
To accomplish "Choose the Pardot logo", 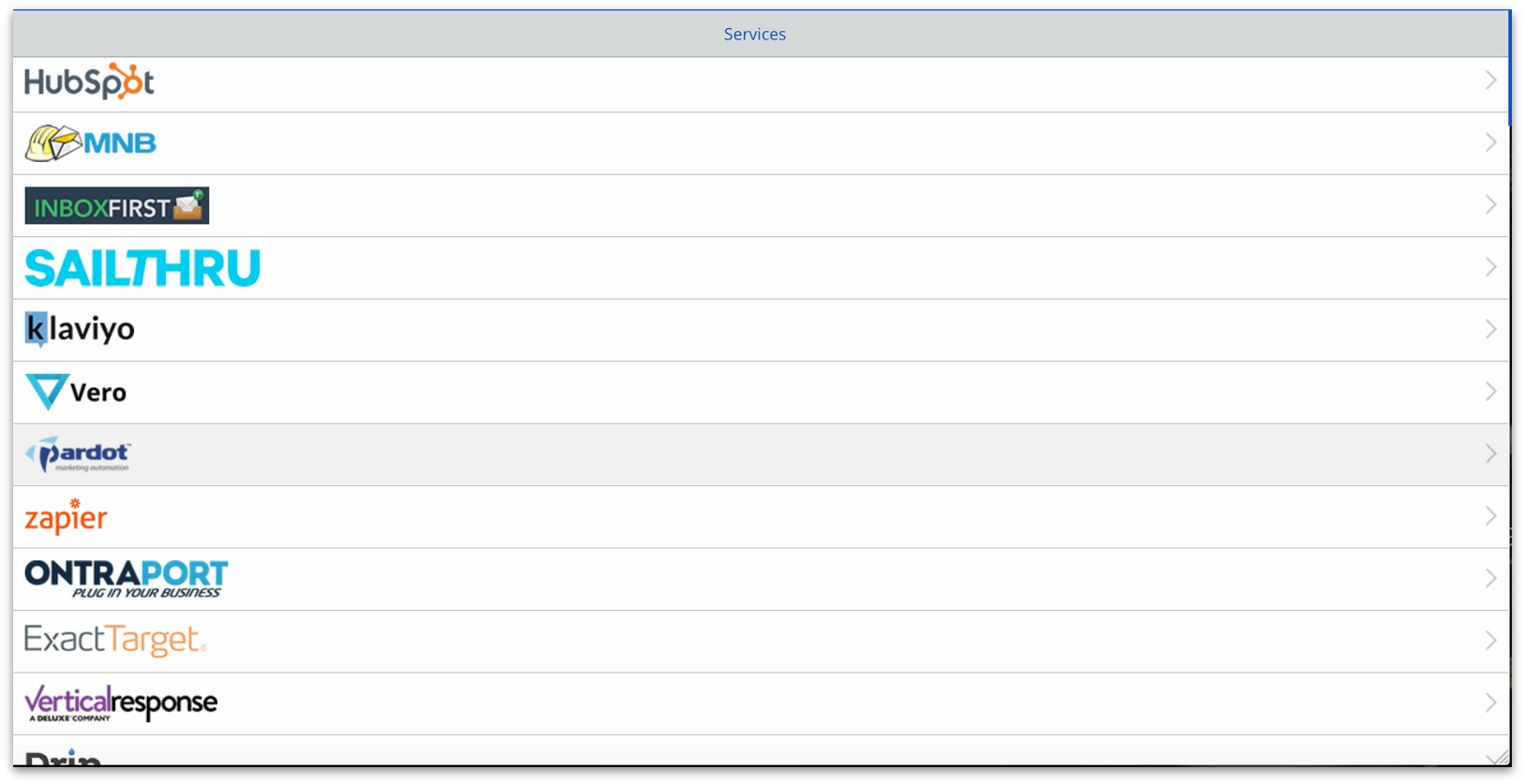I will (78, 454).
